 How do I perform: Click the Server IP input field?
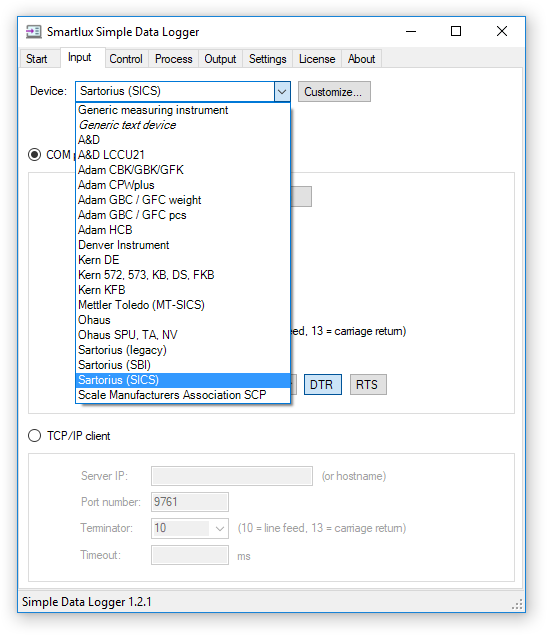click(x=232, y=476)
